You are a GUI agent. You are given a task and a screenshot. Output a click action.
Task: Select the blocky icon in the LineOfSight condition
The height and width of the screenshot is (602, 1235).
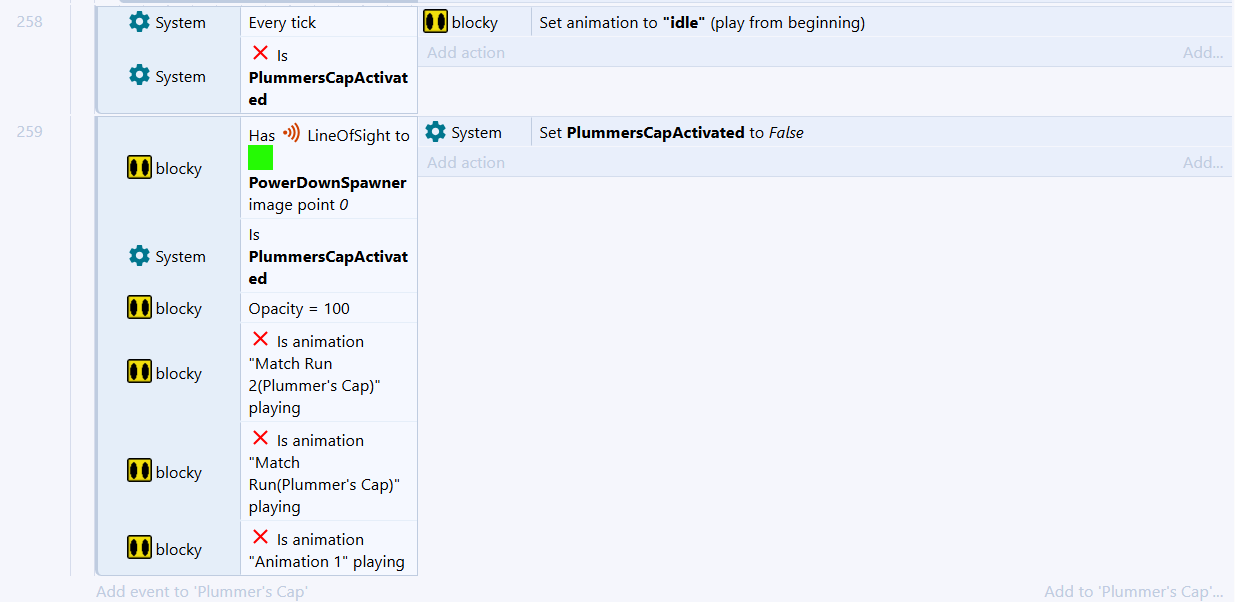pos(139,168)
